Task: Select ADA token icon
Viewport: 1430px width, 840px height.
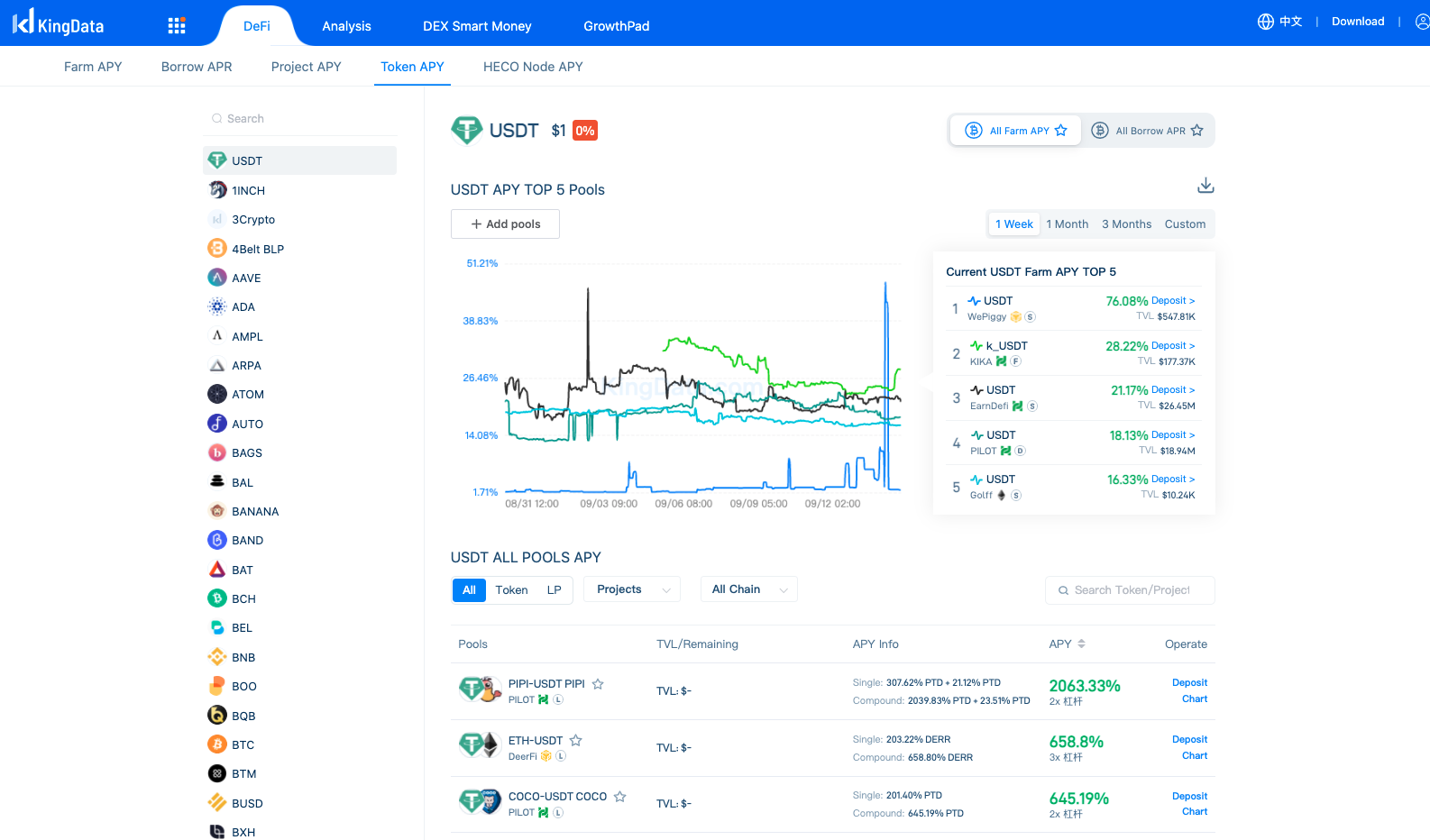Action: [217, 306]
